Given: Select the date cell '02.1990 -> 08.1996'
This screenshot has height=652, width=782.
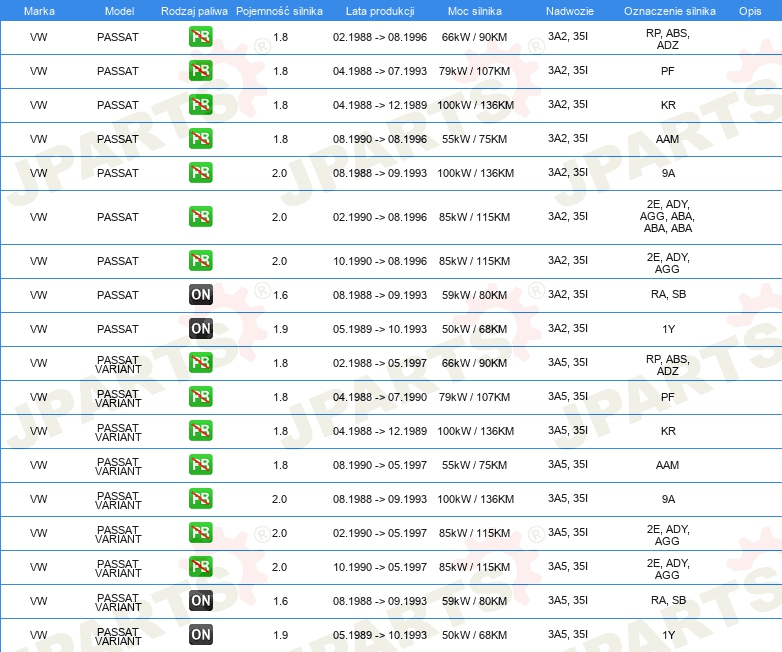Looking at the screenshot, I should tap(380, 217).
